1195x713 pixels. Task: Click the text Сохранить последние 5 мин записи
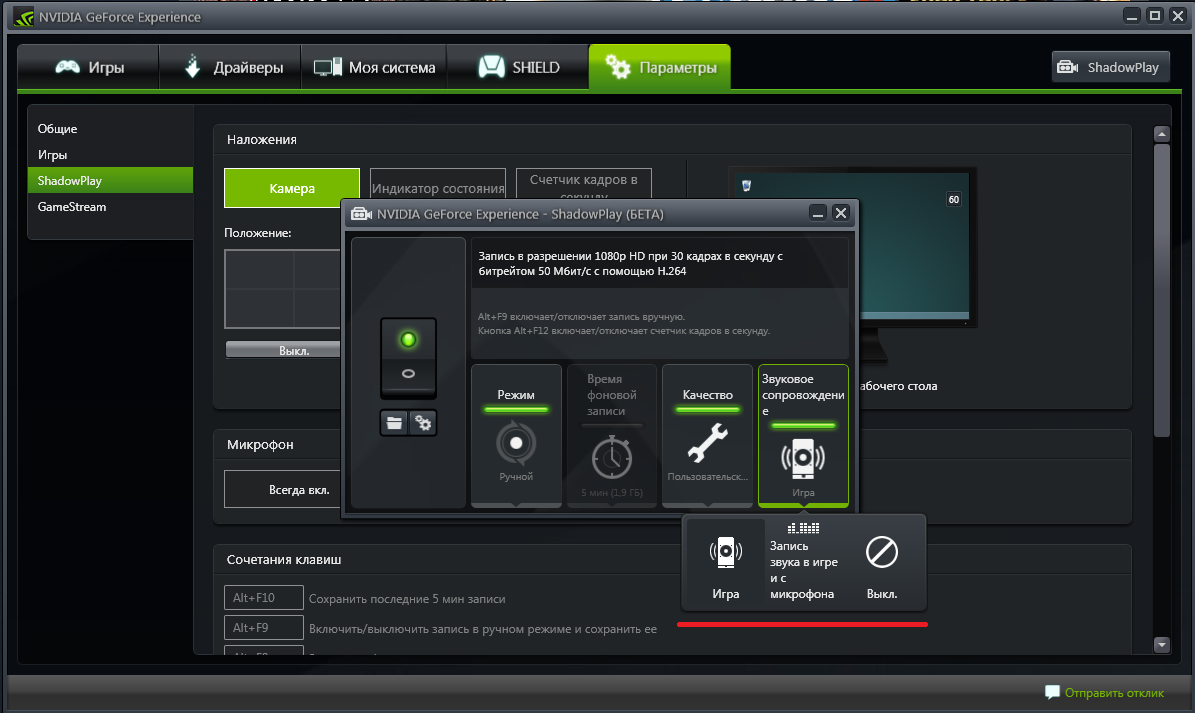tap(407, 599)
